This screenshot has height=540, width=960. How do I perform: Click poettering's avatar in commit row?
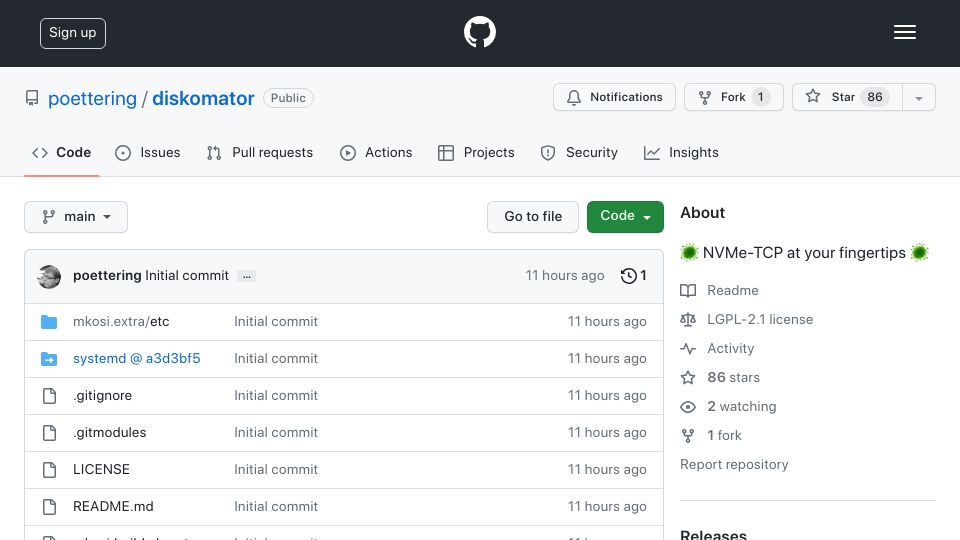coord(49,277)
